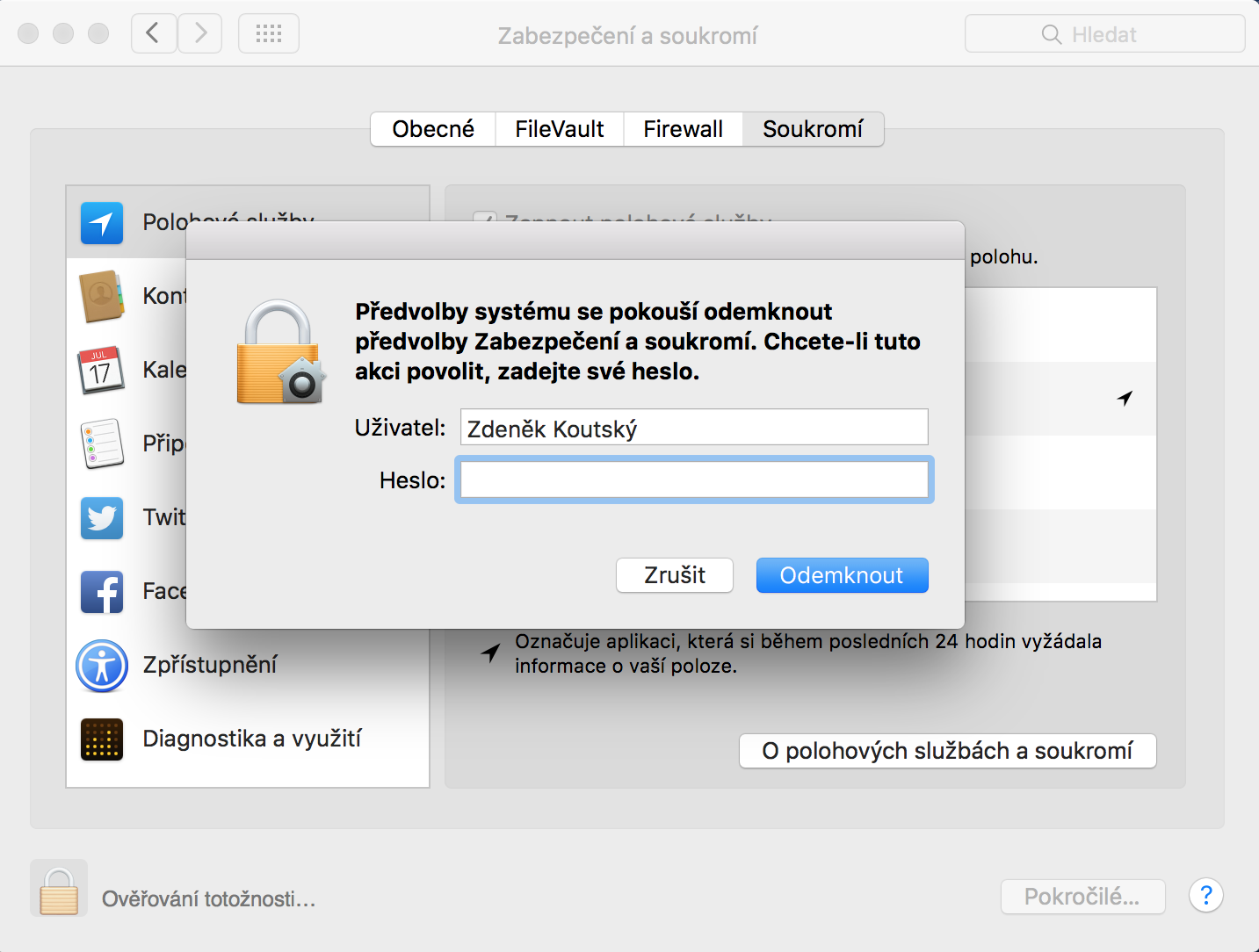
Task: Select the Contacts book icon
Action: pos(102,297)
